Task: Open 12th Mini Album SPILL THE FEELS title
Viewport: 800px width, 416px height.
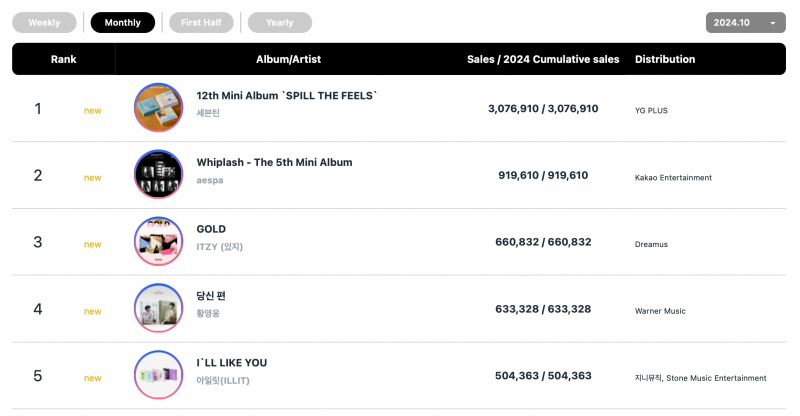Action: (x=287, y=95)
